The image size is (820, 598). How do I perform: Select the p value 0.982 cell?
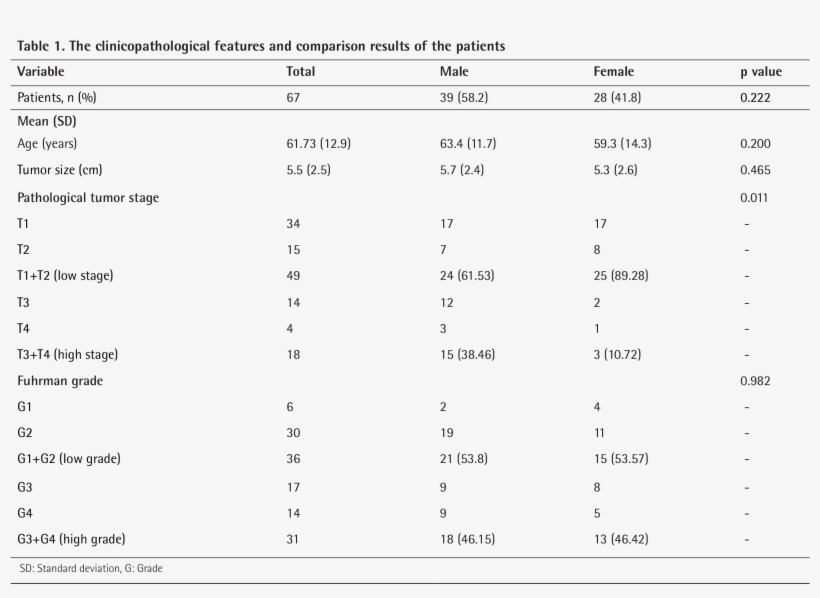pos(755,381)
